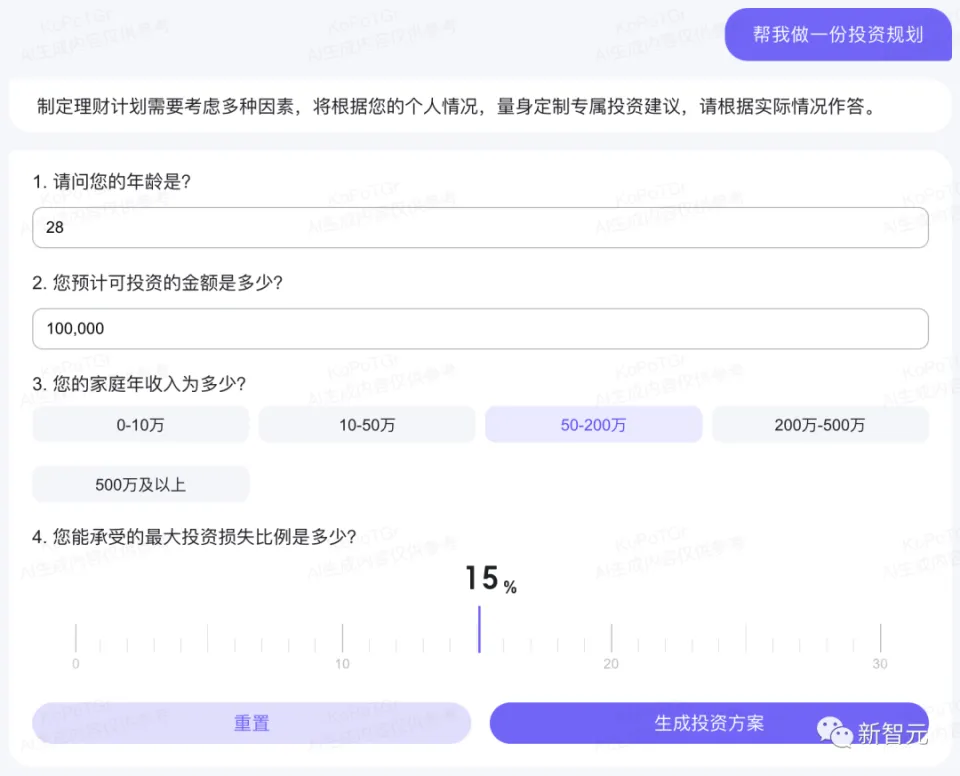
Task: Click the 新智元 watermark text
Action: pyautogui.click(x=892, y=733)
